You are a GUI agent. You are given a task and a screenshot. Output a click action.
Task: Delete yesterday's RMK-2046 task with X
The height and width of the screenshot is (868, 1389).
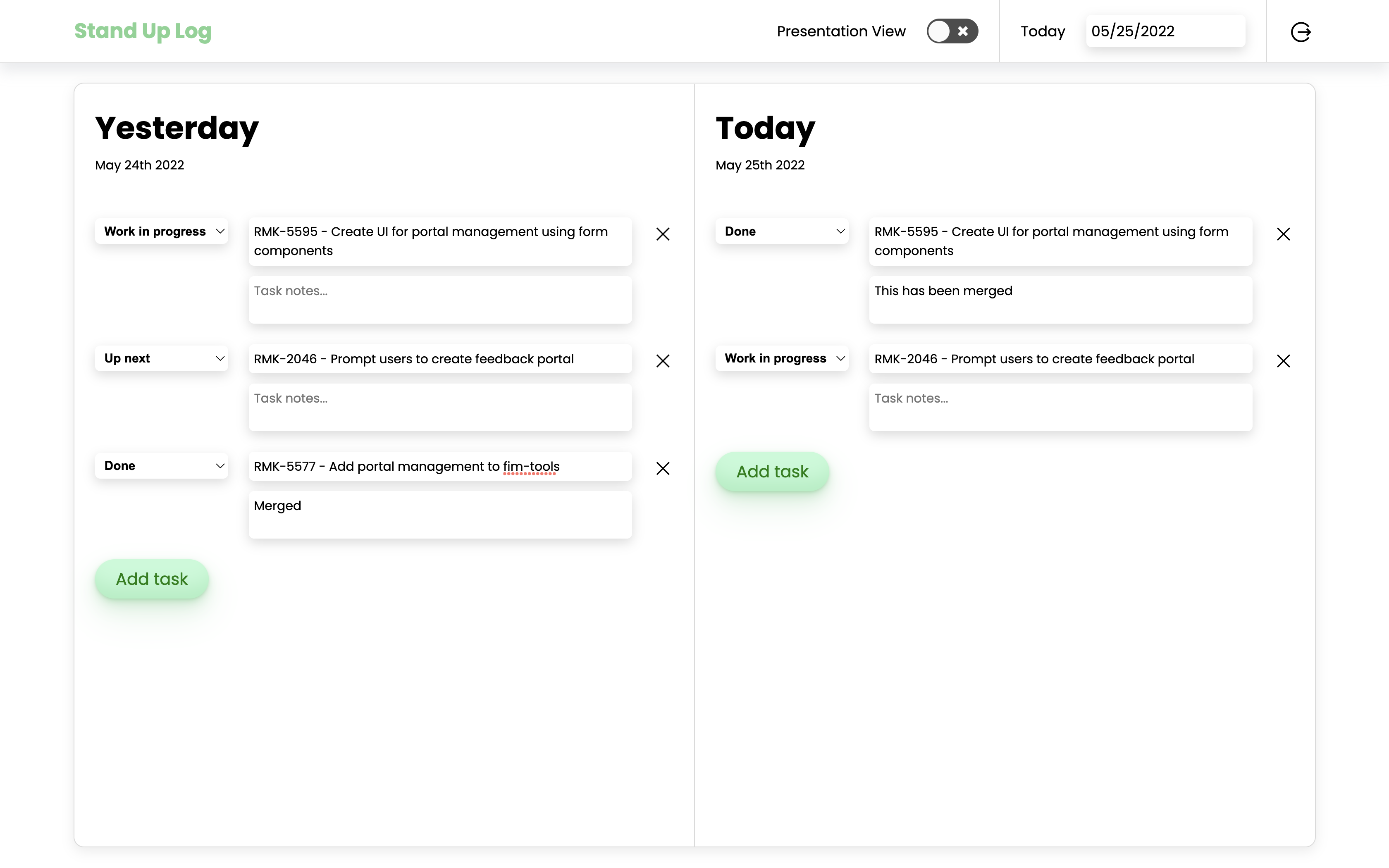[x=662, y=361]
